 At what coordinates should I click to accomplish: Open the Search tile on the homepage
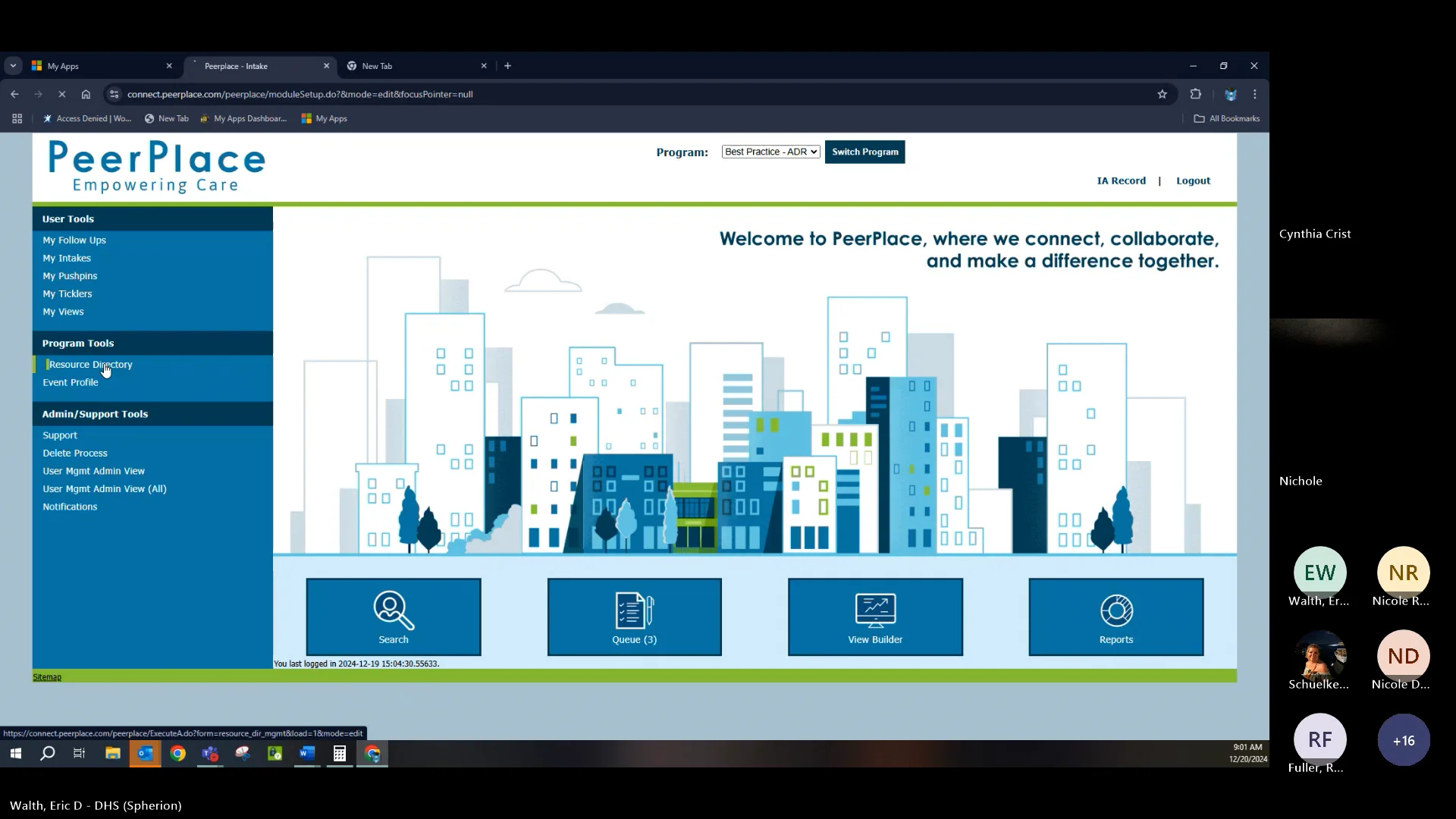click(x=393, y=616)
